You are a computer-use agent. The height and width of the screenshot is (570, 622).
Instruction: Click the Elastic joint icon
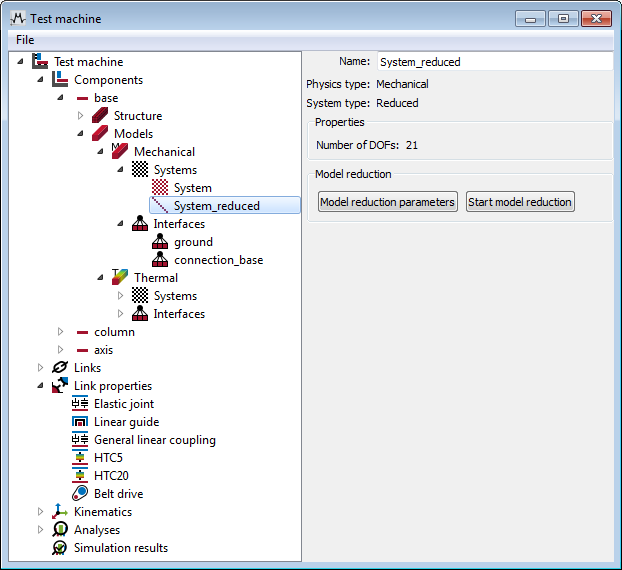tap(80, 403)
